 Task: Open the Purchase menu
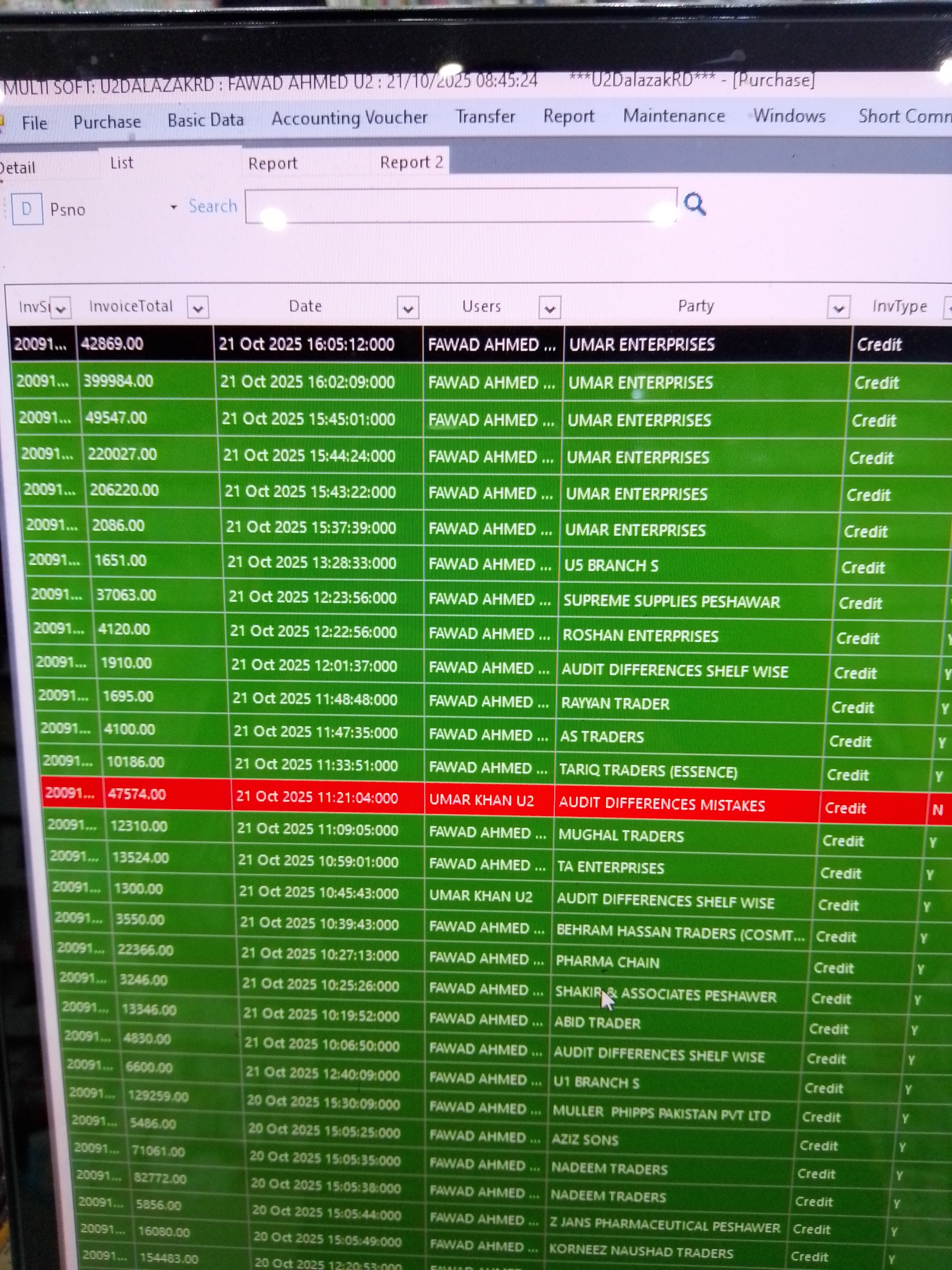[x=107, y=122]
